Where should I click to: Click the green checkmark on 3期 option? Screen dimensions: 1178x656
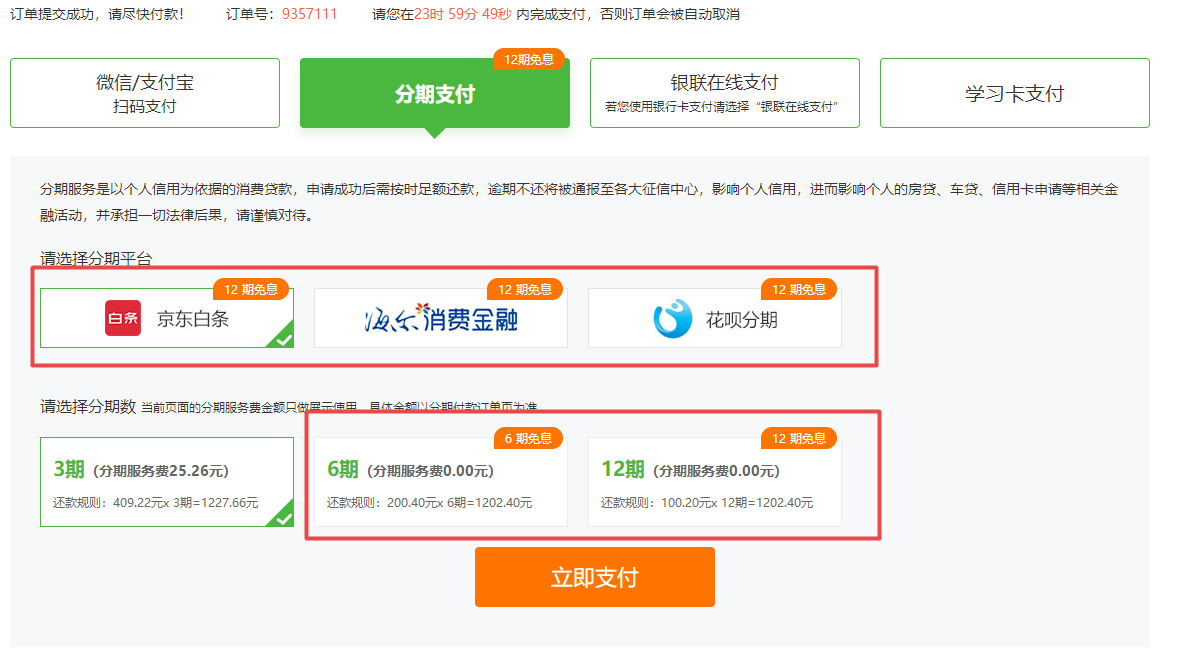[283, 517]
